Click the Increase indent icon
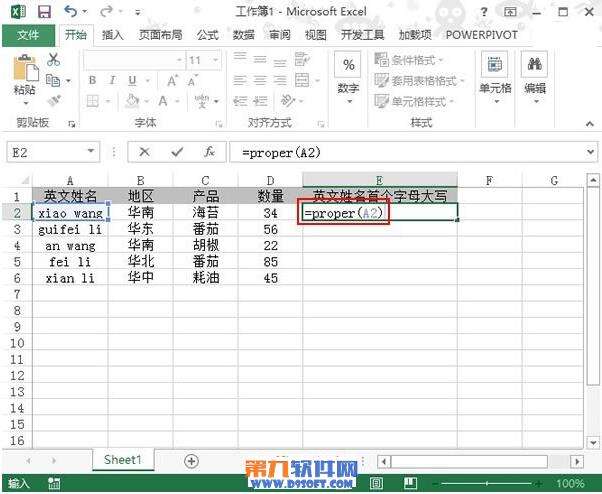 point(260,101)
